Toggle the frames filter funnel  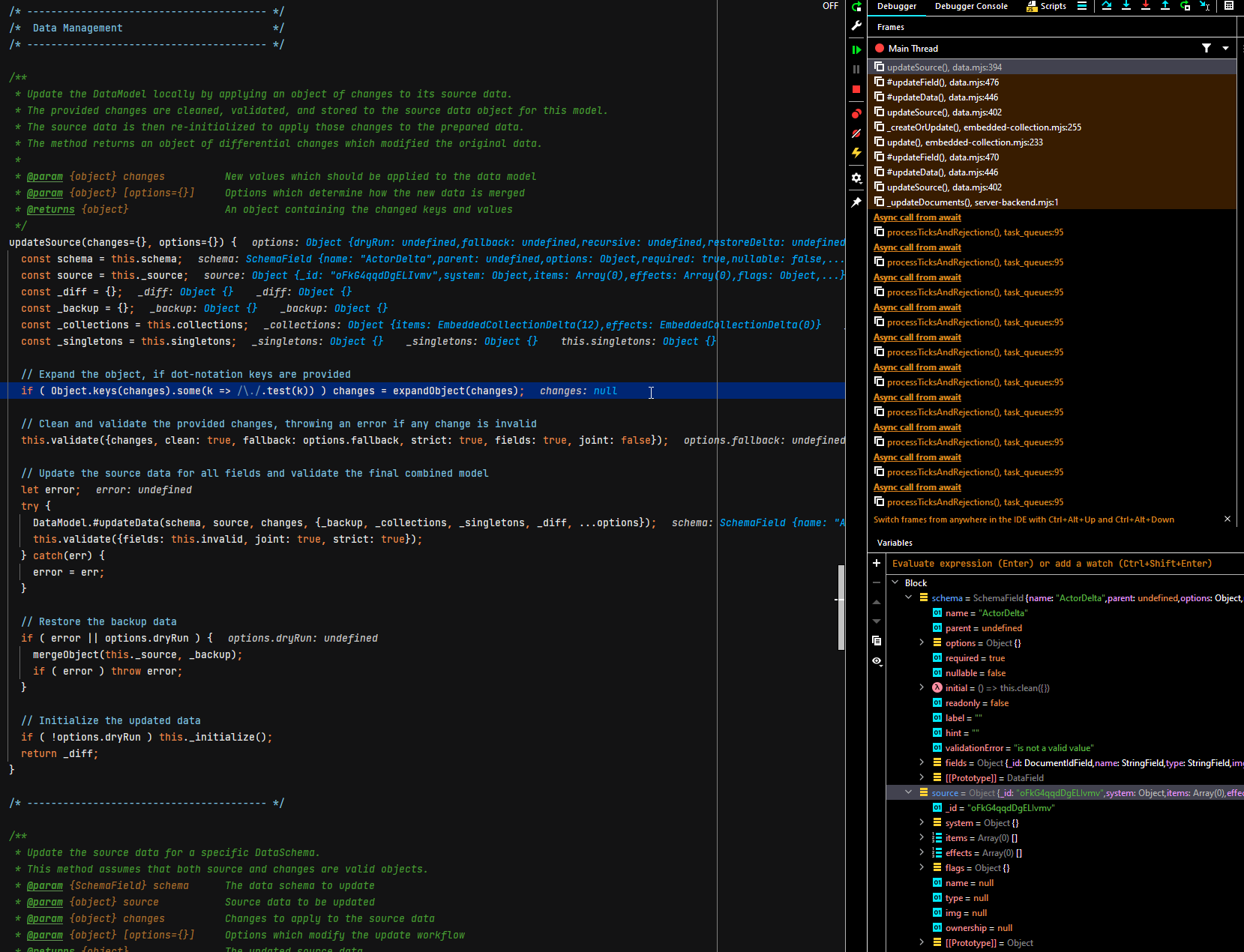[x=1207, y=47]
